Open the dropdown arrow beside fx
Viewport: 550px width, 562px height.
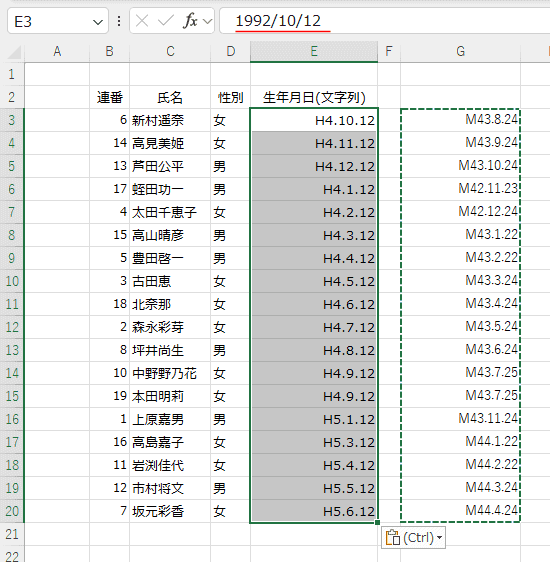click(207, 22)
